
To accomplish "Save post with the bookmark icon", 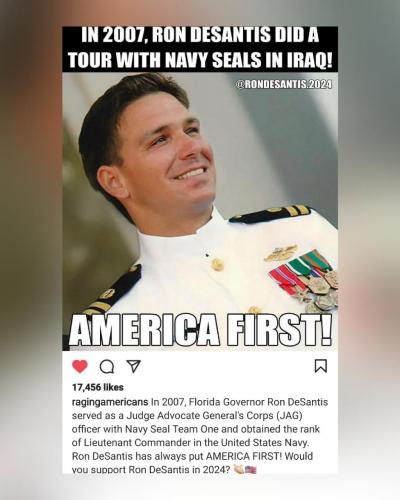I will [321, 366].
